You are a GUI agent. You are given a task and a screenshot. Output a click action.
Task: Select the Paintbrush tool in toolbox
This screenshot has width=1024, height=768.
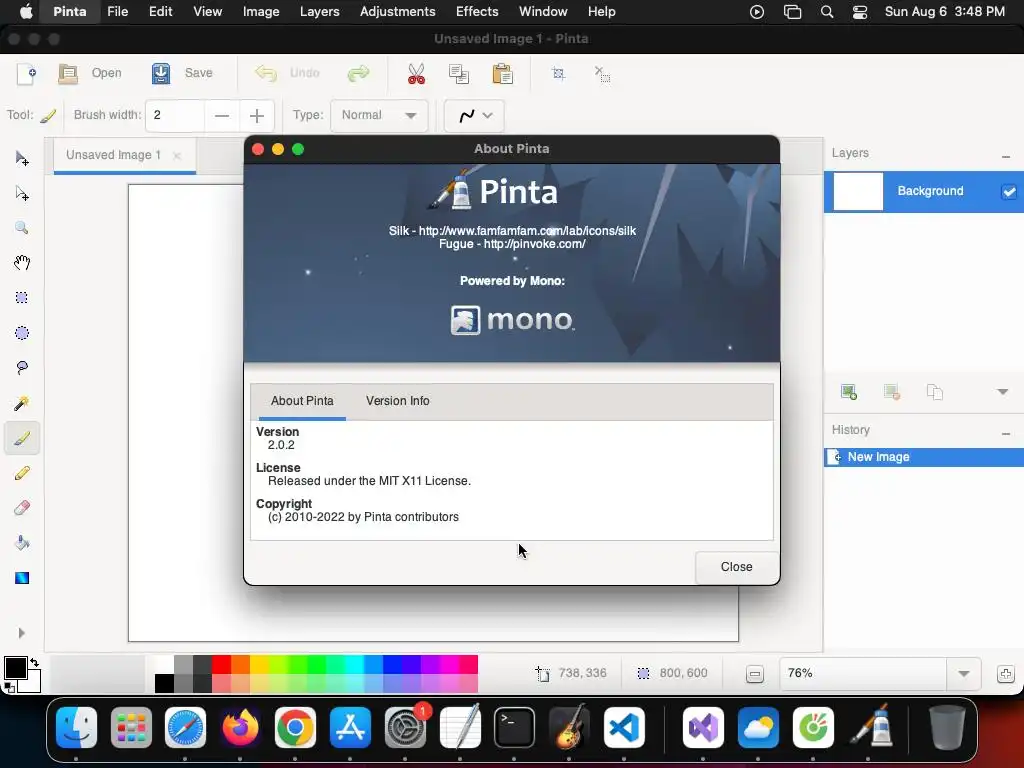(x=22, y=438)
